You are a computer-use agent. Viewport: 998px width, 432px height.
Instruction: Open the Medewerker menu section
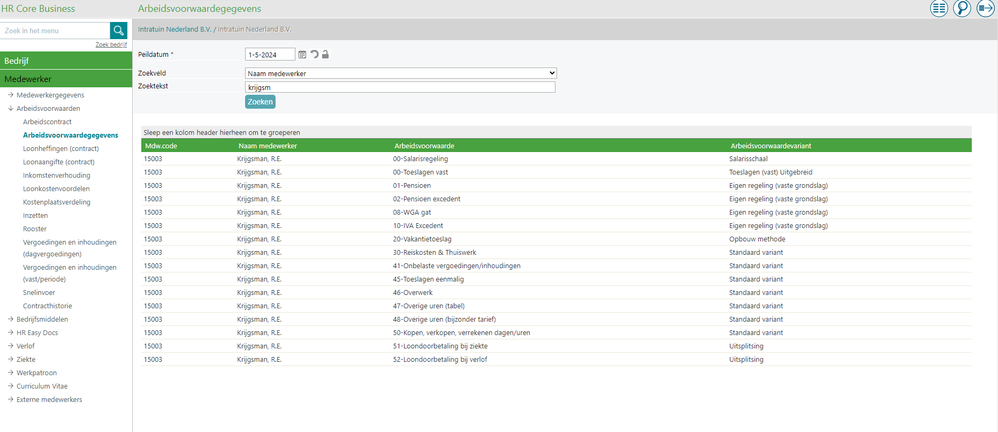66,79
